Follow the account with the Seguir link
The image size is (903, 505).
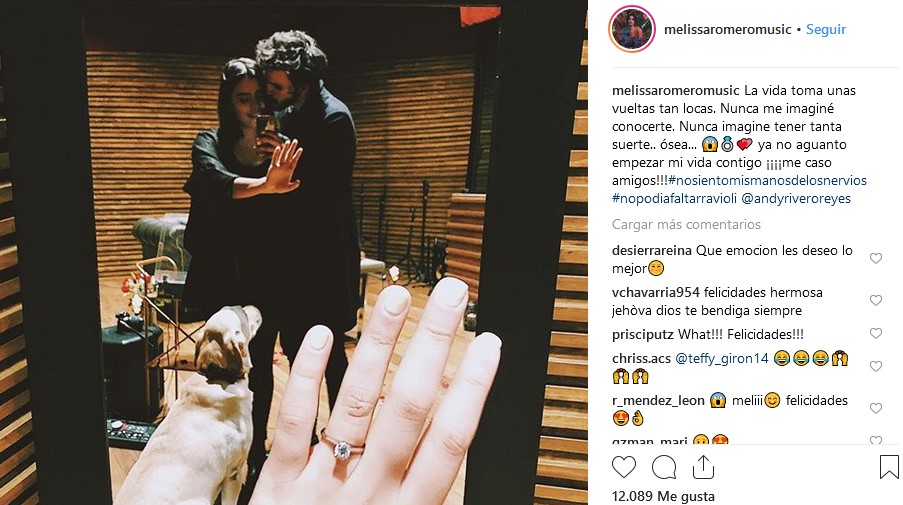[826, 29]
